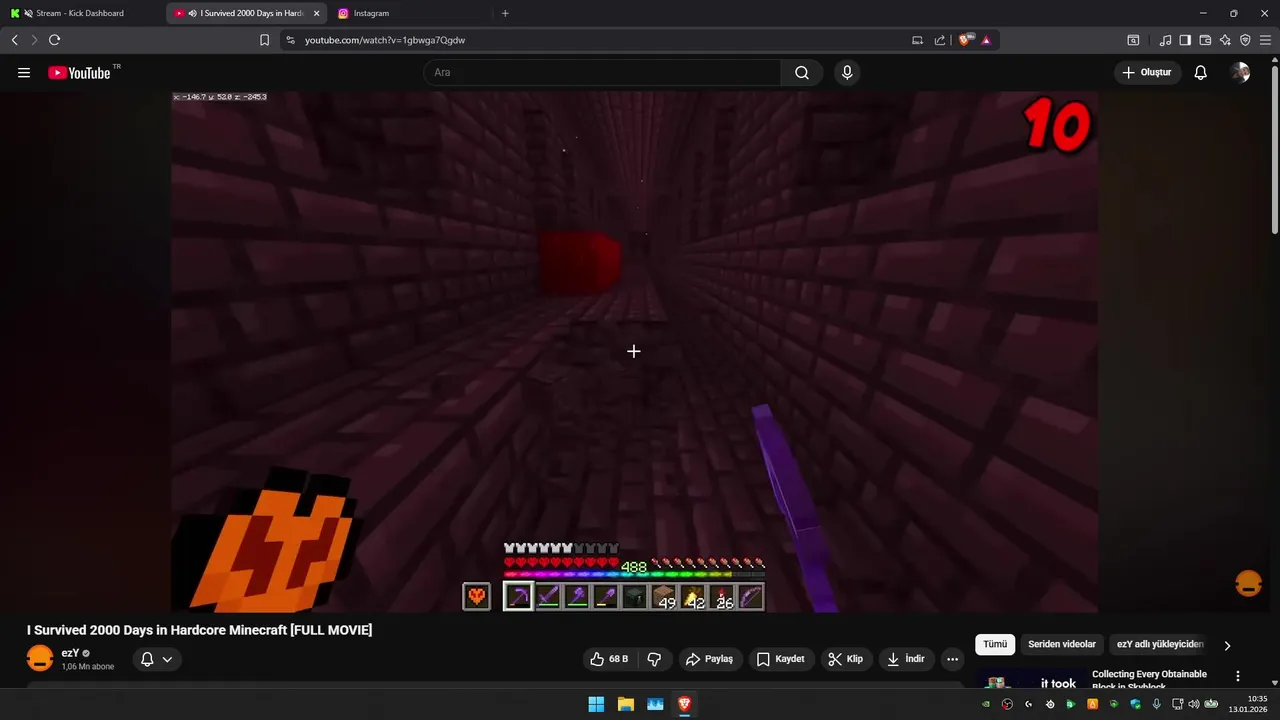The height and width of the screenshot is (720, 1280).
Task: Dislike the video with thumbs down
Action: [x=655, y=659]
